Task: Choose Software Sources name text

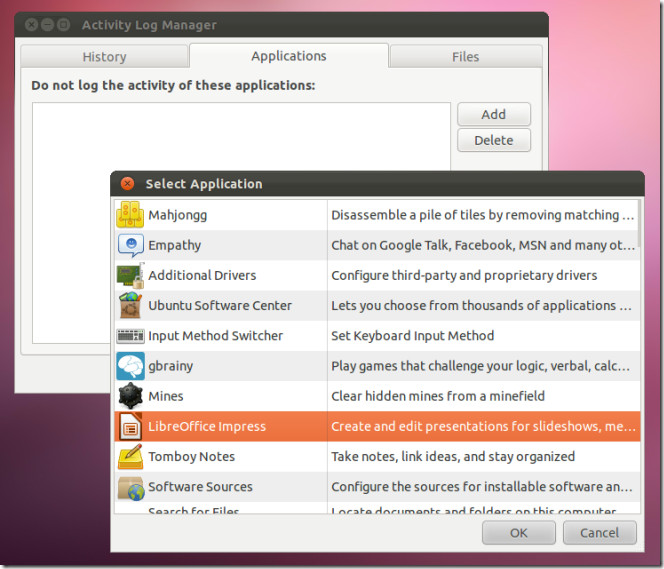Action: (x=200, y=487)
